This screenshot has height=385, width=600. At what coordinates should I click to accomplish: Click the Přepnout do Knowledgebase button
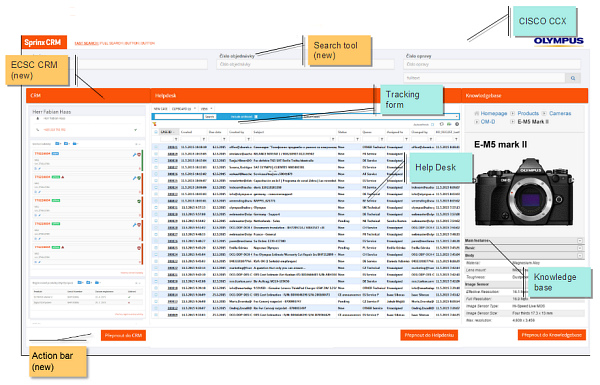[x=551, y=335]
